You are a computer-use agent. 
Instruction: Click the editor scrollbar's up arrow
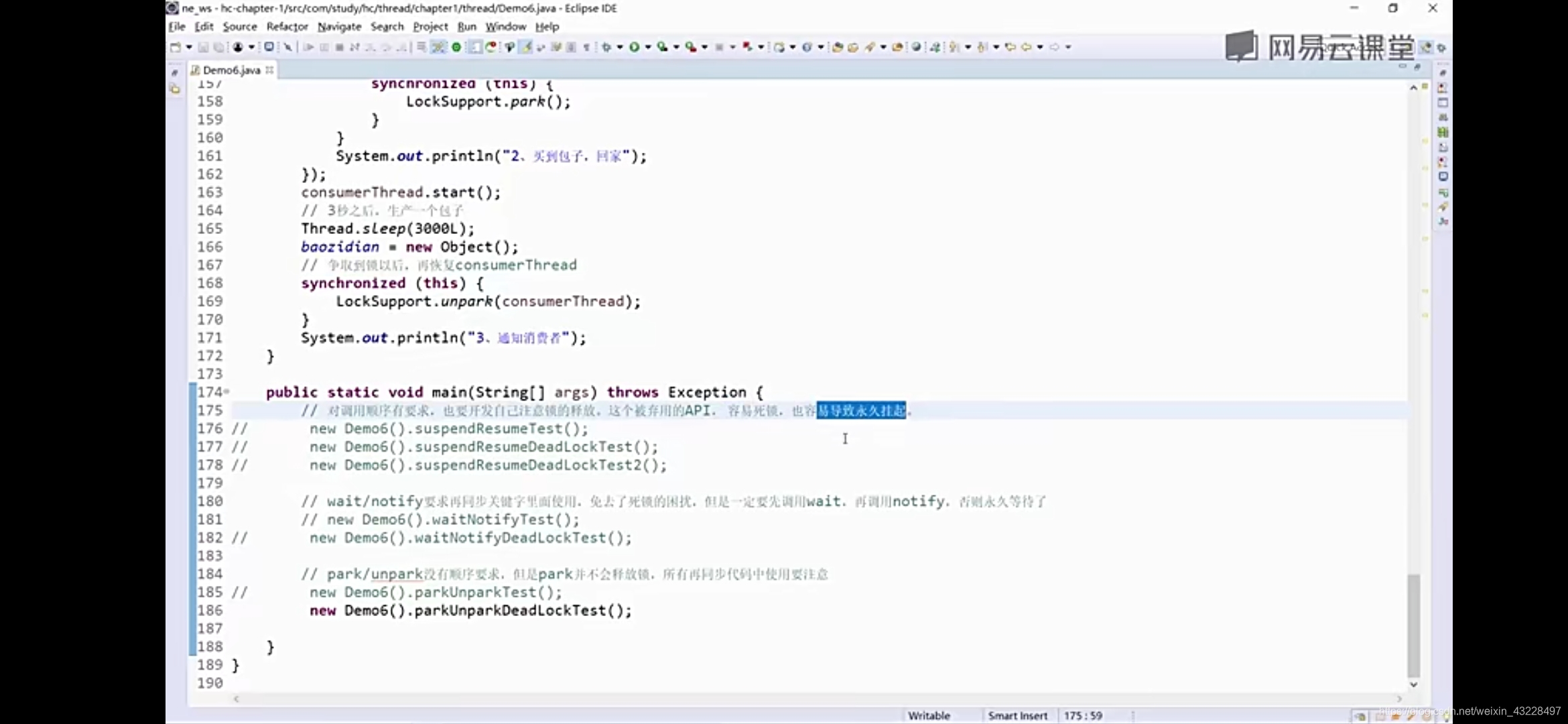tap(1413, 88)
